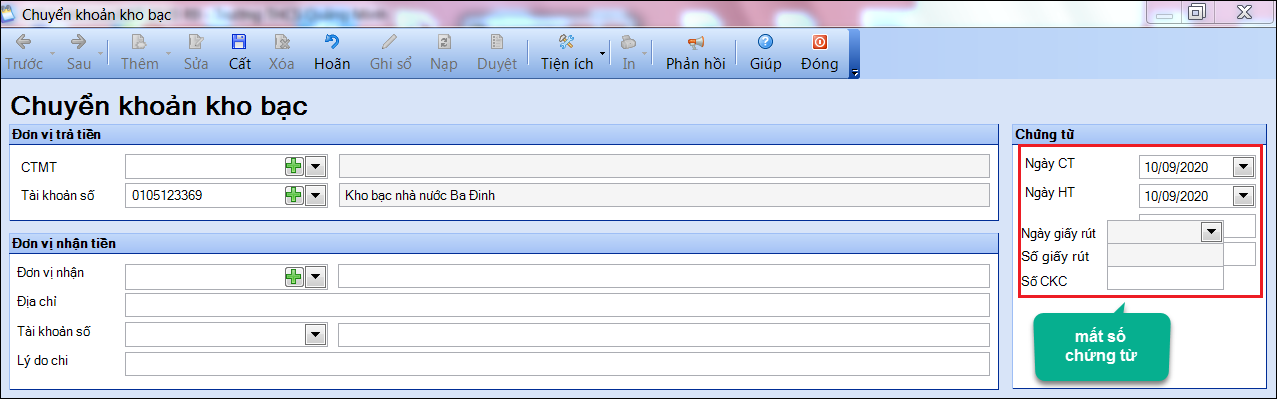Expand the Ngày giấy rút dropdown

pos(1211,232)
